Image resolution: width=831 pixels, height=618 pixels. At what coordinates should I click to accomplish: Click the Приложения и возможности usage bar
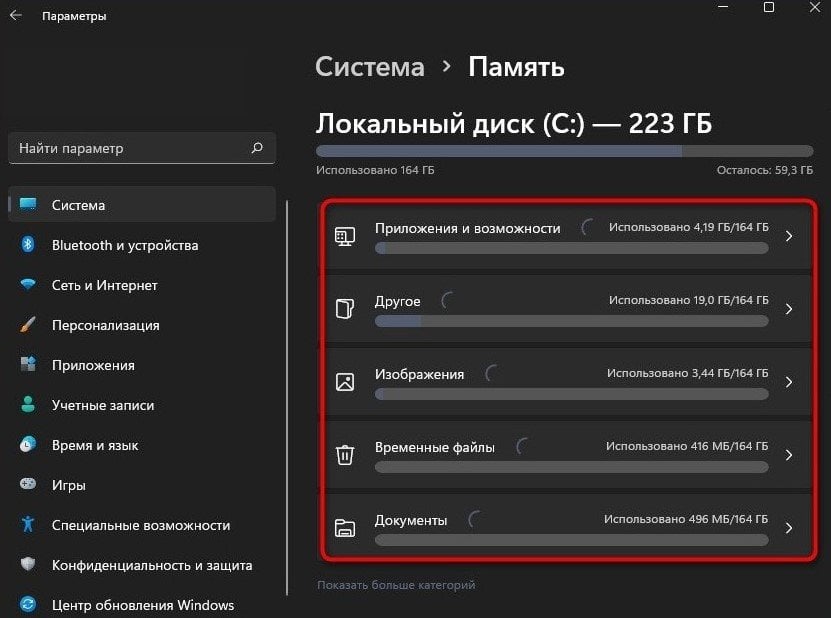[x=571, y=248]
